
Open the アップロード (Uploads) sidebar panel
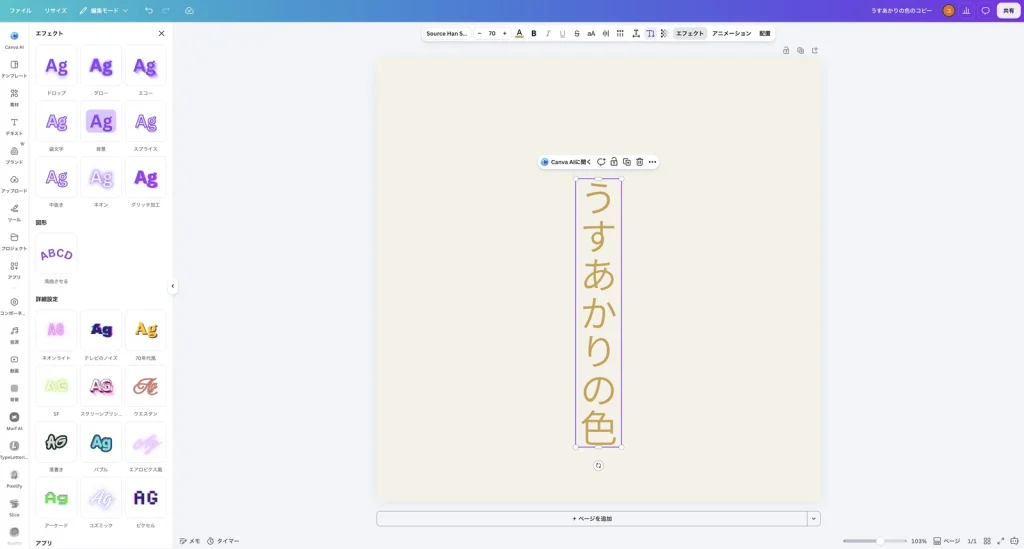(14, 183)
